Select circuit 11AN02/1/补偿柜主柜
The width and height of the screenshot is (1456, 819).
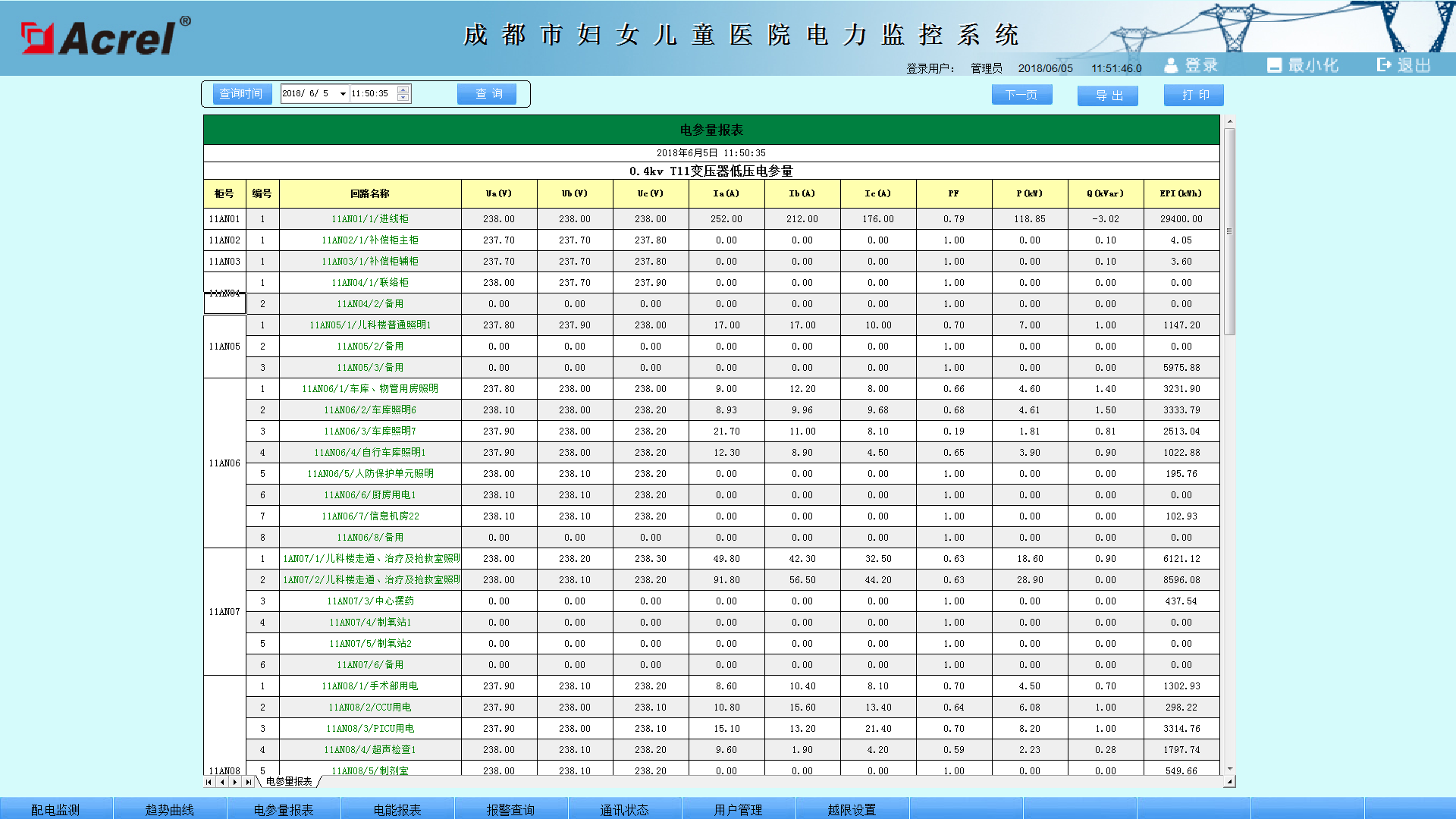[x=370, y=240]
